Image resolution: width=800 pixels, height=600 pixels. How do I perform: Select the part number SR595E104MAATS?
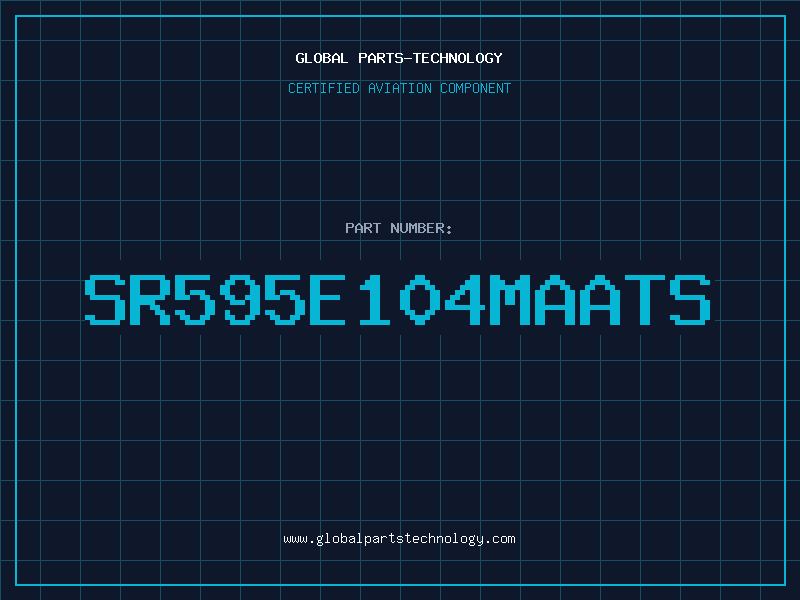[x=397, y=300]
